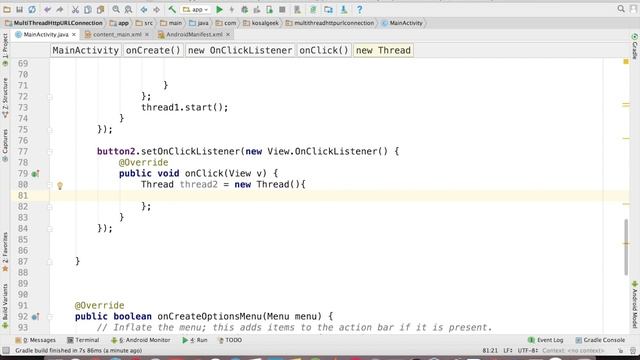Click the navigate Back arrow icon
The height and width of the screenshot is (360, 640).
144,9
